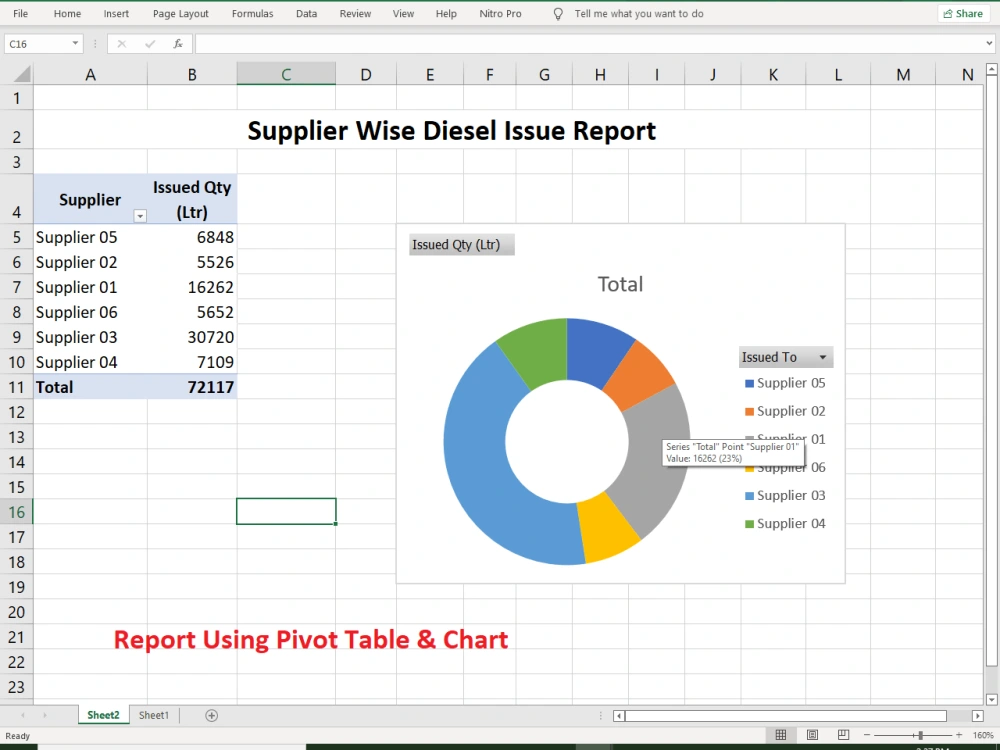Click the Insert Function fx icon
This screenshot has height=750, width=1000.
point(178,43)
